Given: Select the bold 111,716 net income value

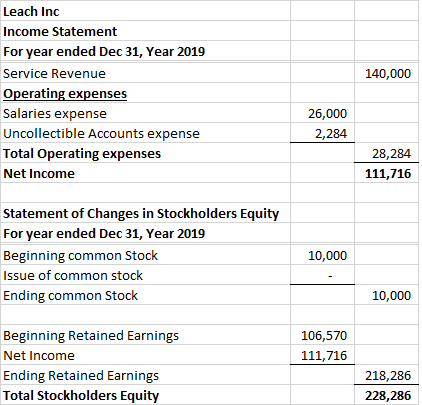Looking at the screenshot, I should [x=388, y=174].
